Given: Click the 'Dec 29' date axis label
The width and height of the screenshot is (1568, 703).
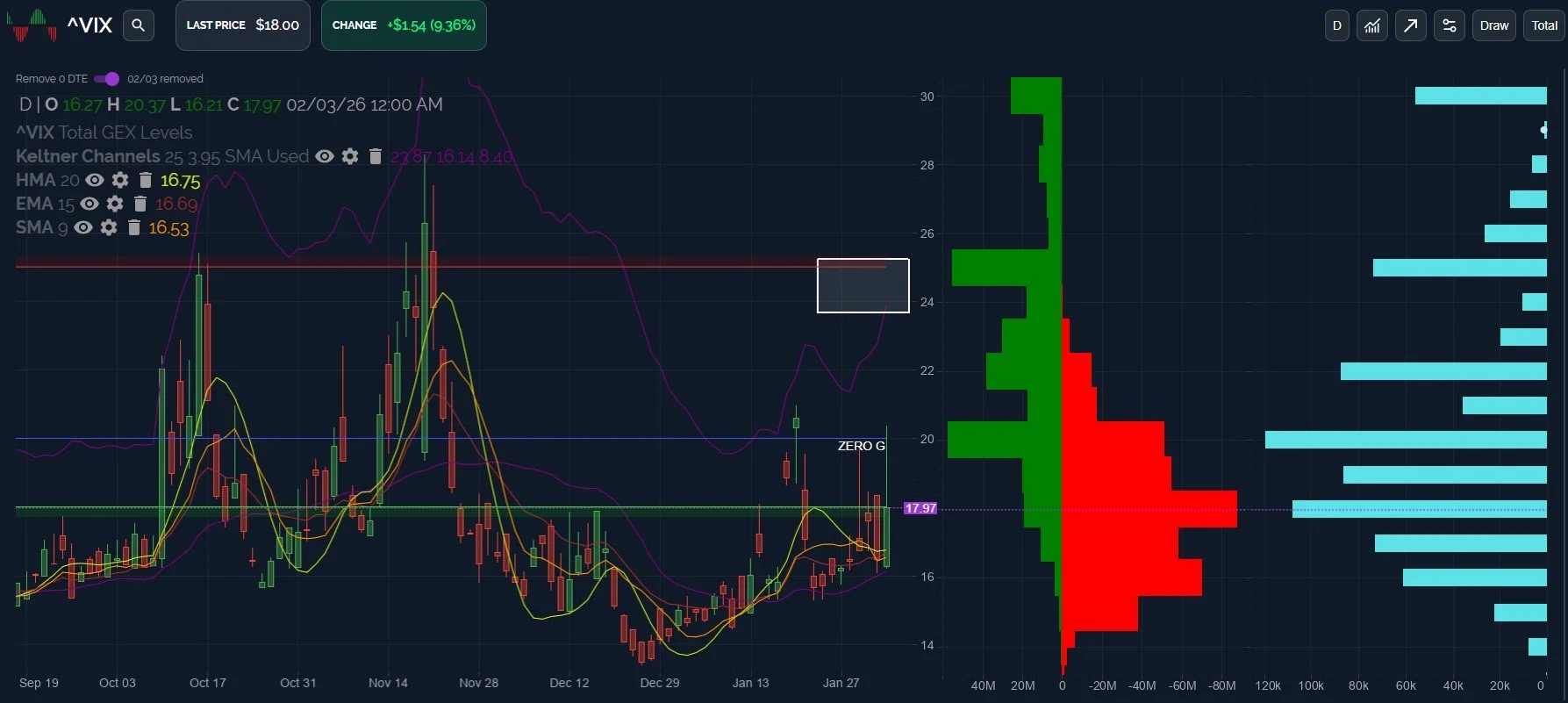Looking at the screenshot, I should pos(660,683).
